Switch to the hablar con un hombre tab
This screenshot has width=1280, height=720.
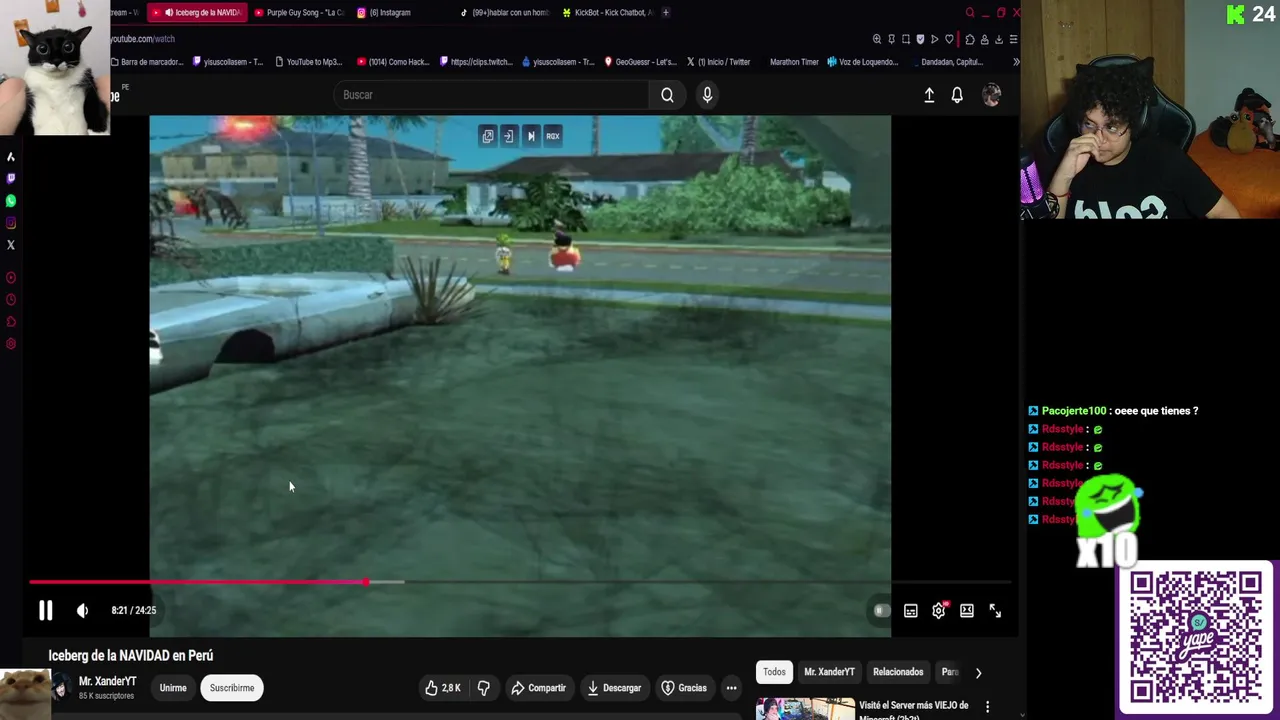click(x=505, y=13)
